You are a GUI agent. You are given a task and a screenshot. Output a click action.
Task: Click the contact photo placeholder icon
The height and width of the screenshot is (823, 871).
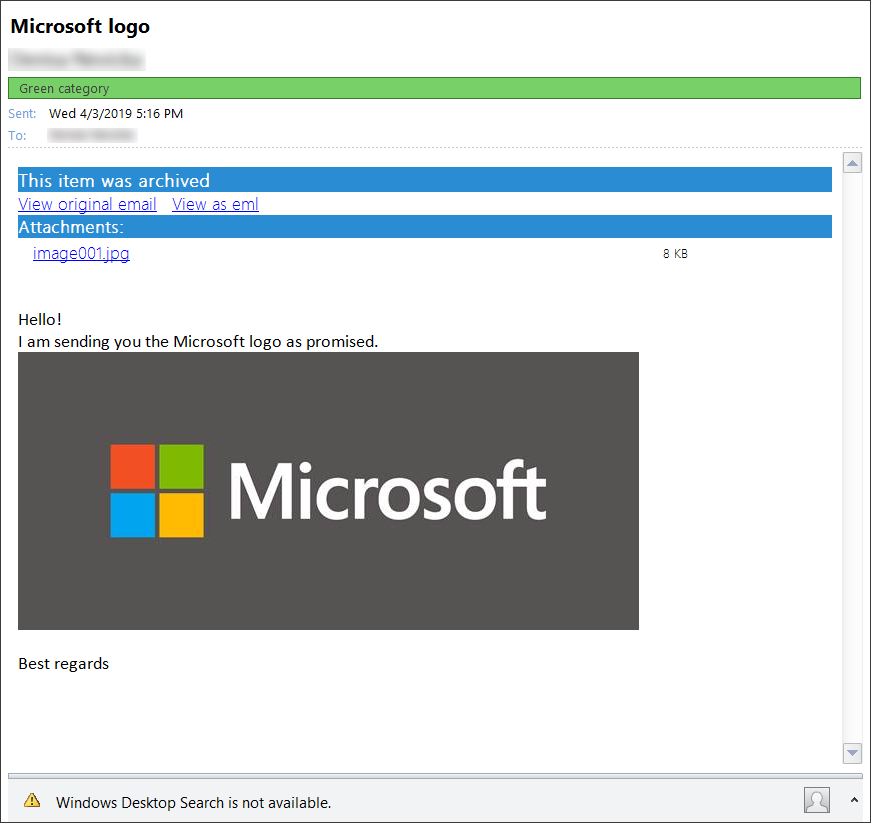tap(817, 800)
